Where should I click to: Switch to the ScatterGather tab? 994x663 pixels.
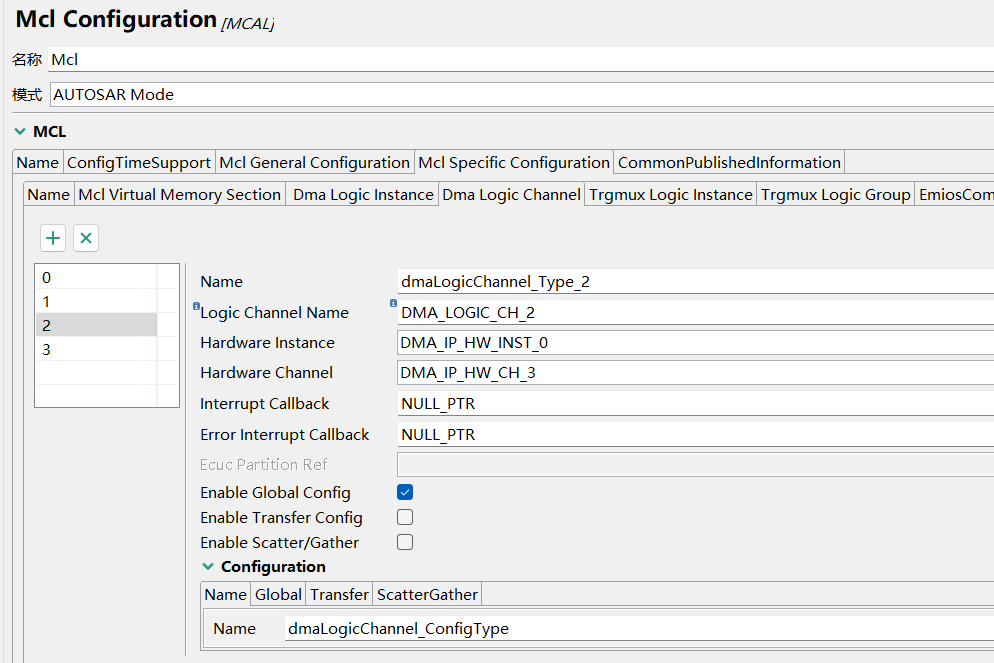[x=427, y=594]
